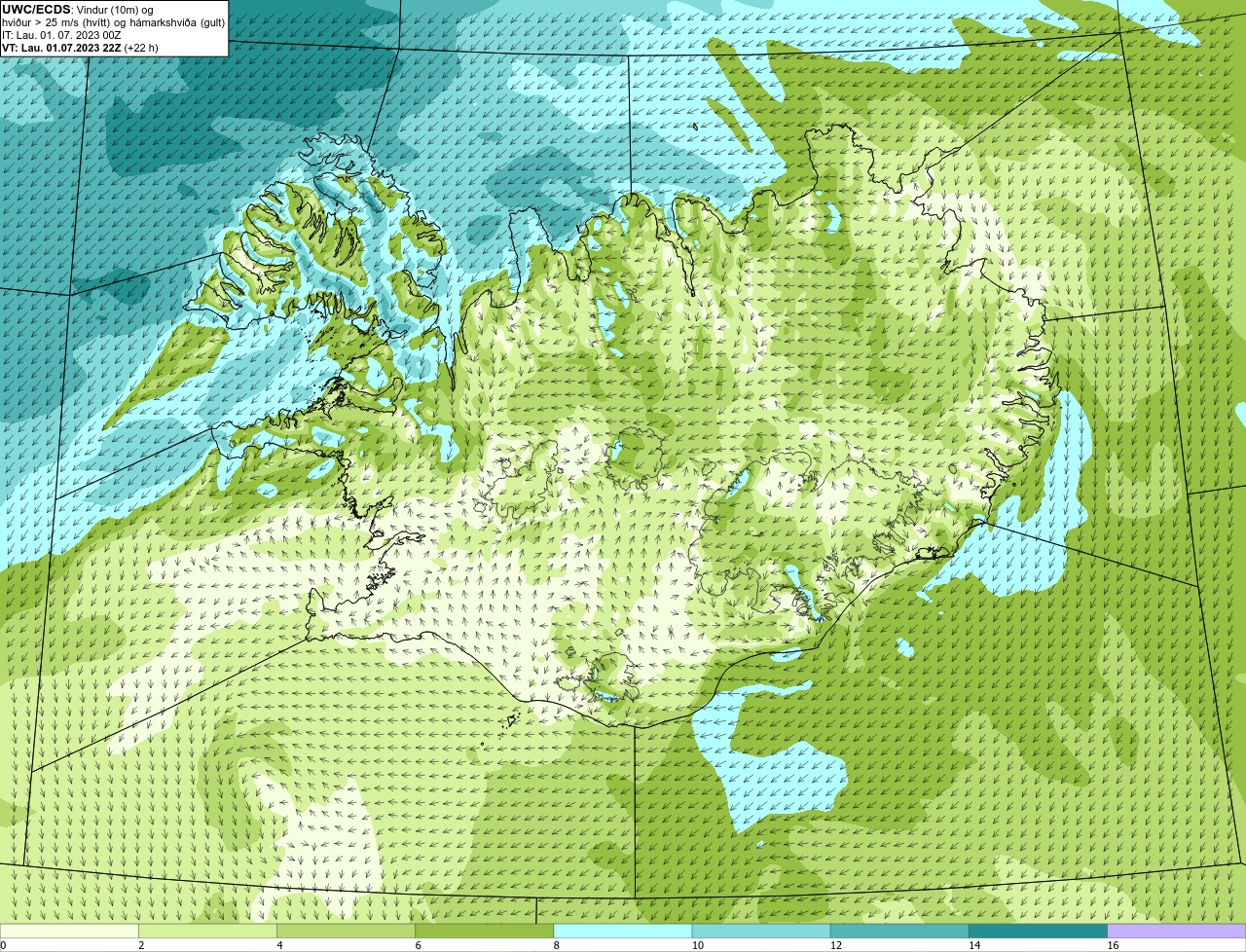Click the "10" label on the color scale
Viewport: 1246px width, 952px height.
[698, 945]
